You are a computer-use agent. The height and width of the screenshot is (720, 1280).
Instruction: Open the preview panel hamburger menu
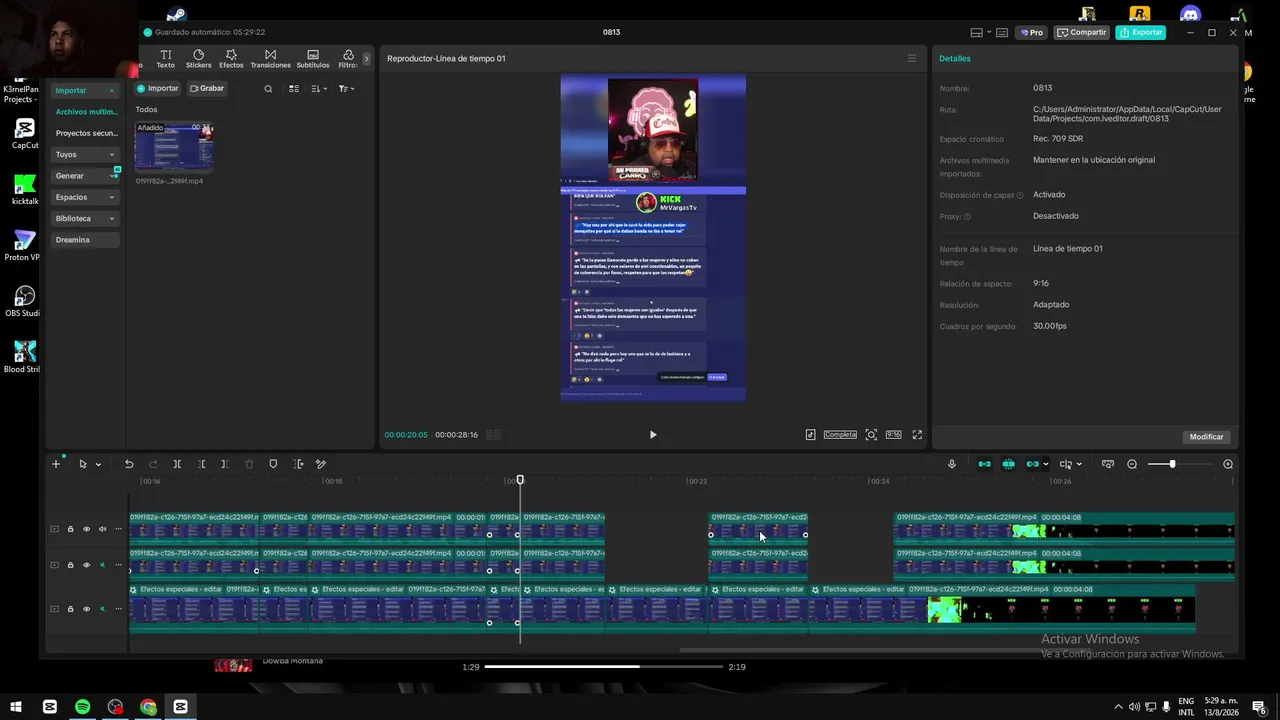(x=912, y=58)
